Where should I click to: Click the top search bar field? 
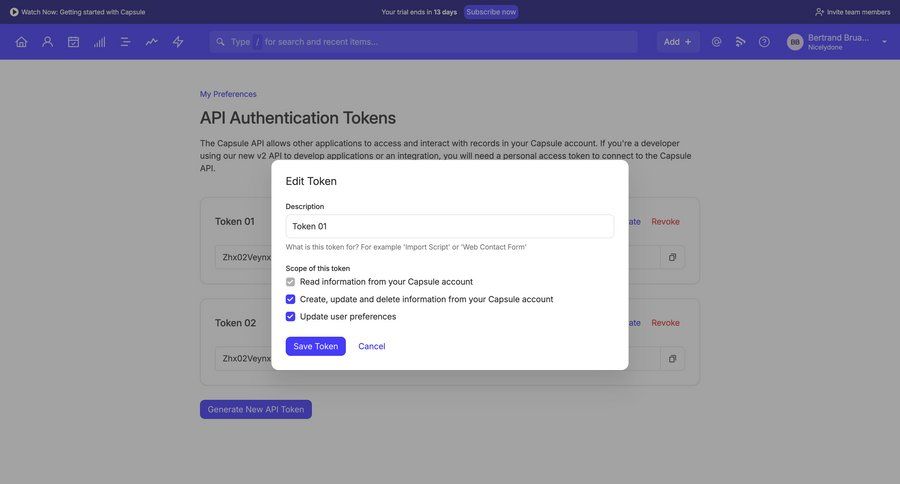(423, 42)
